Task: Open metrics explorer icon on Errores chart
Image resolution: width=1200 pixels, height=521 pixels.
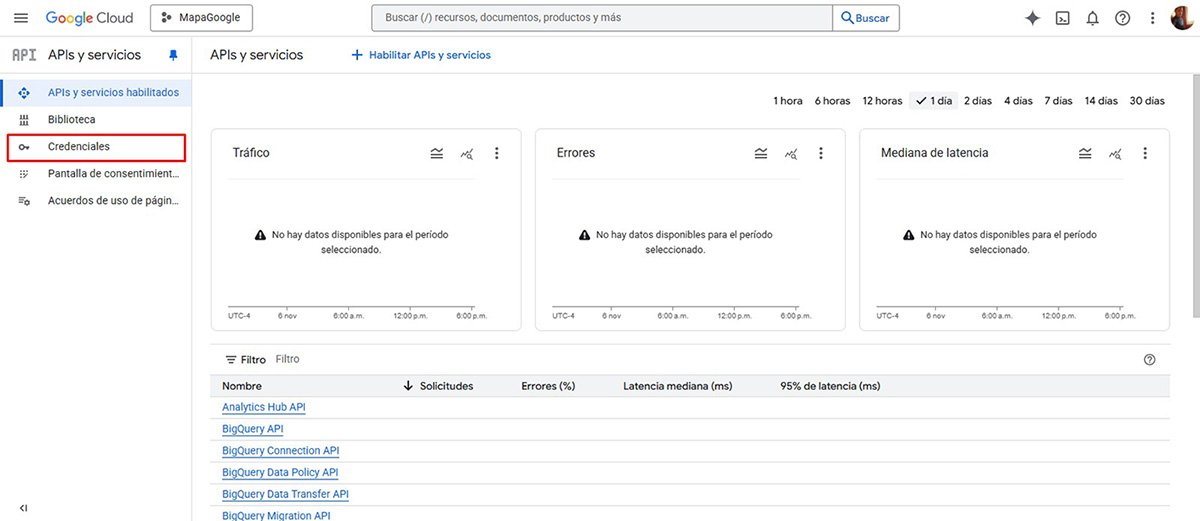Action: tap(791, 153)
